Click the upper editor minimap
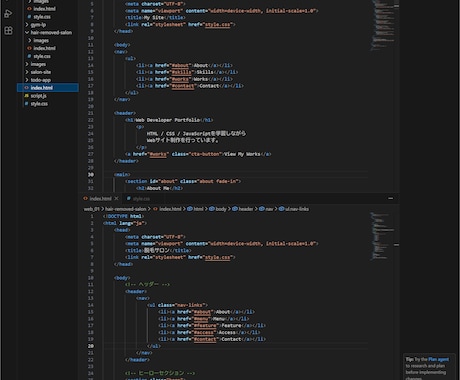 click(x=383, y=25)
